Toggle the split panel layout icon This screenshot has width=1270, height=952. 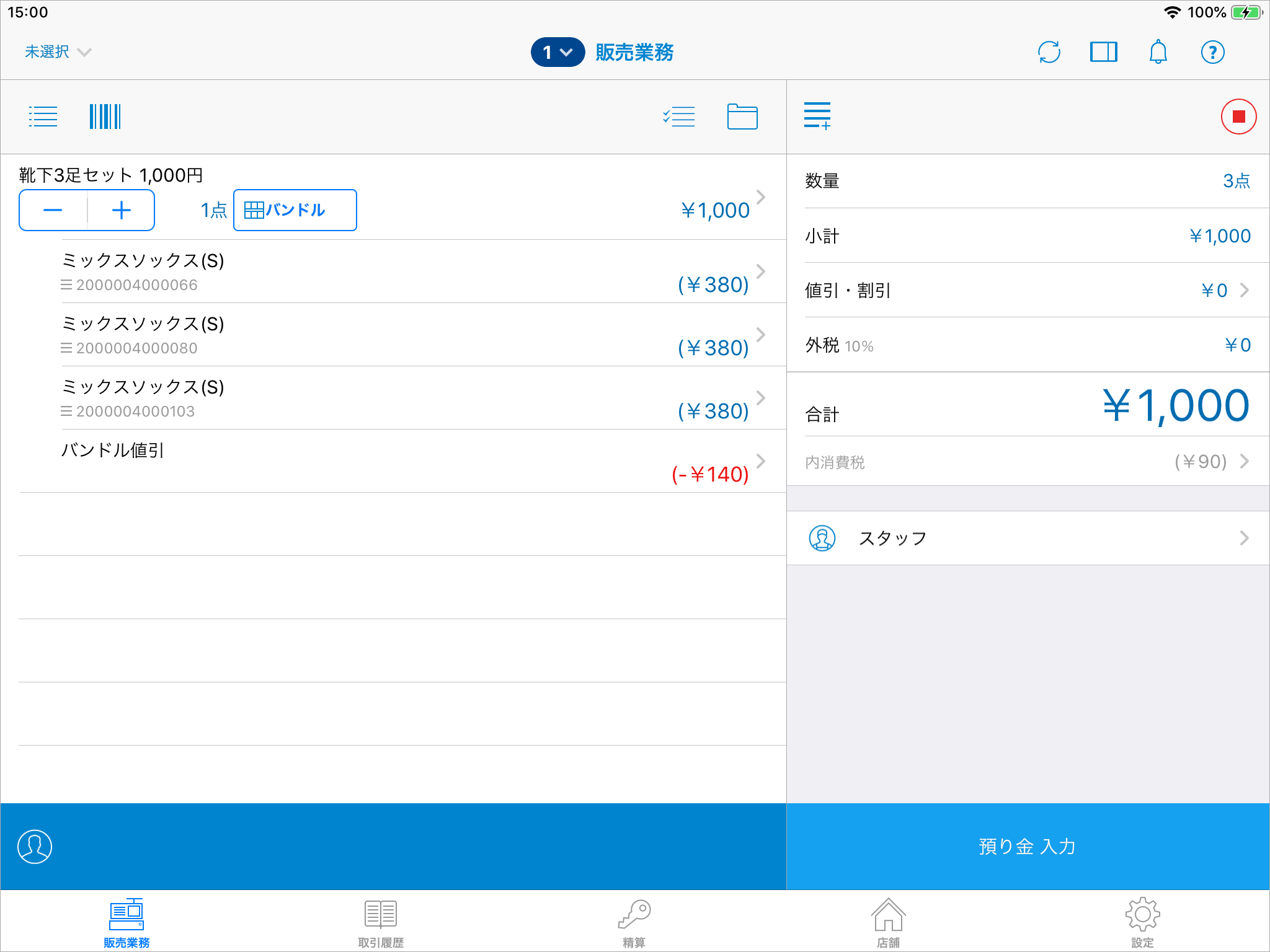click(x=1103, y=52)
